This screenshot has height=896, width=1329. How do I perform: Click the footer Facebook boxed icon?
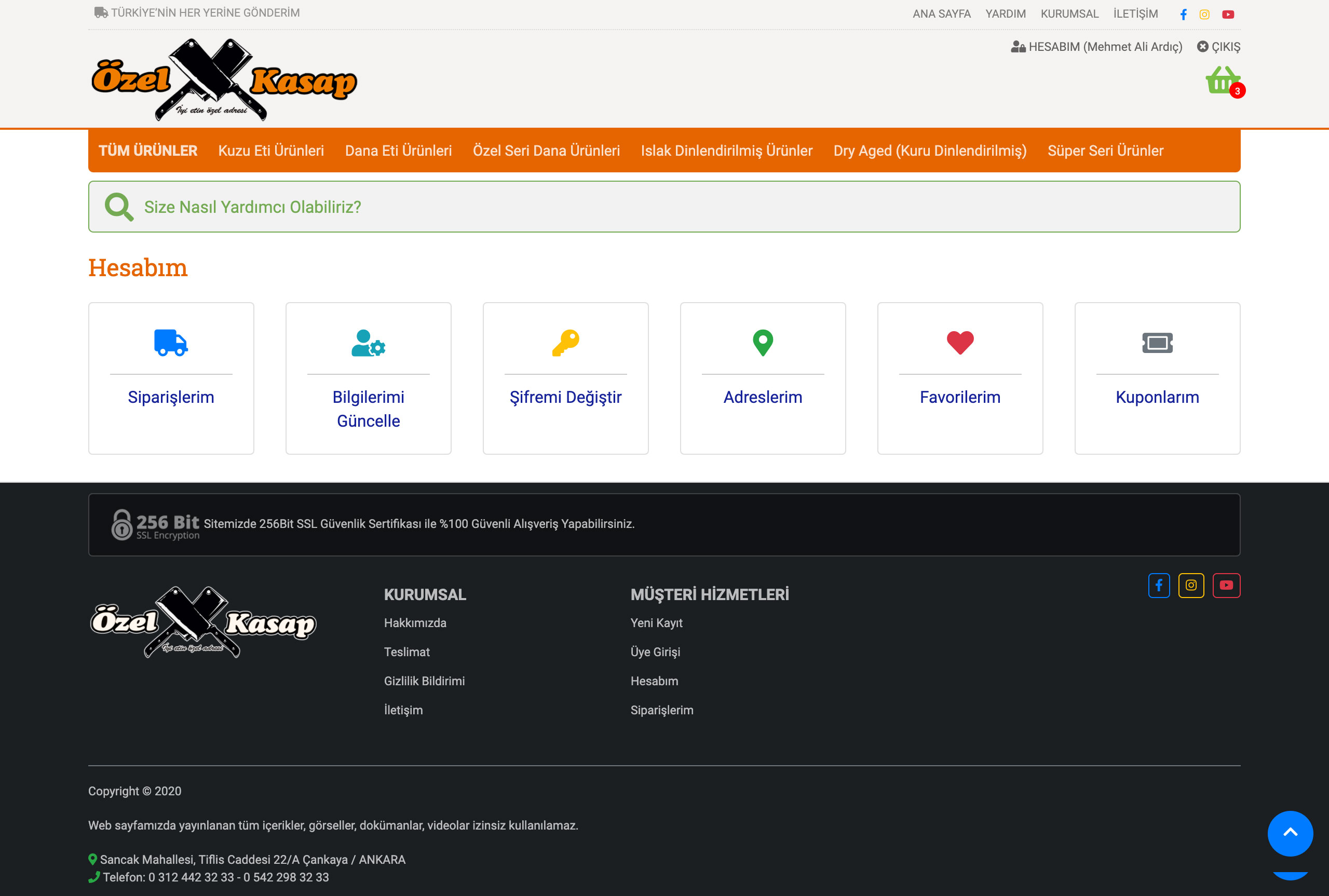pos(1159,585)
